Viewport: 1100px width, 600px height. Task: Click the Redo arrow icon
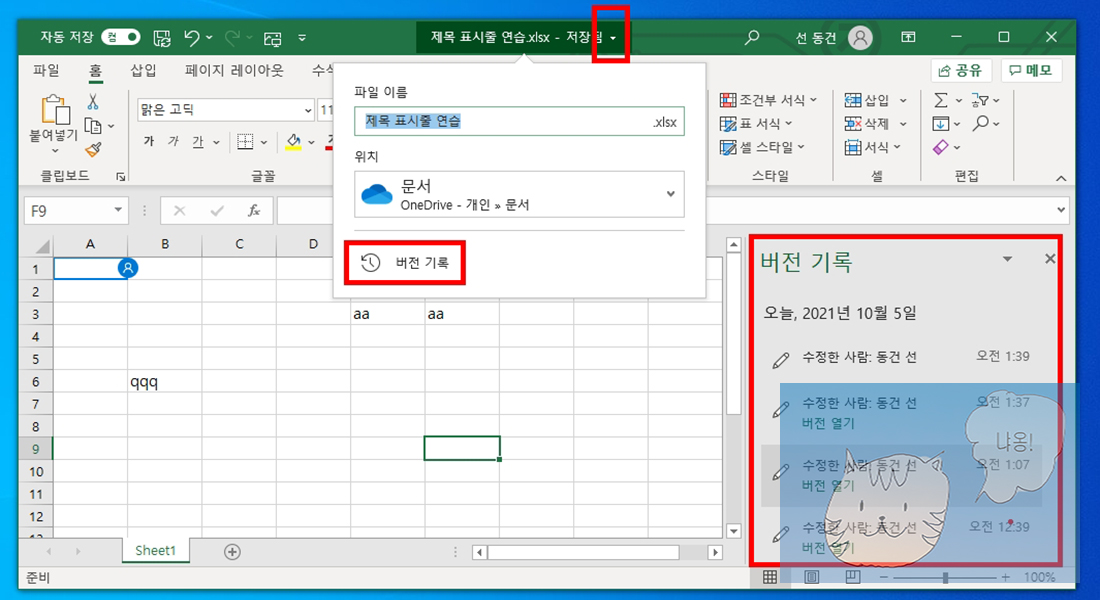click(232, 38)
